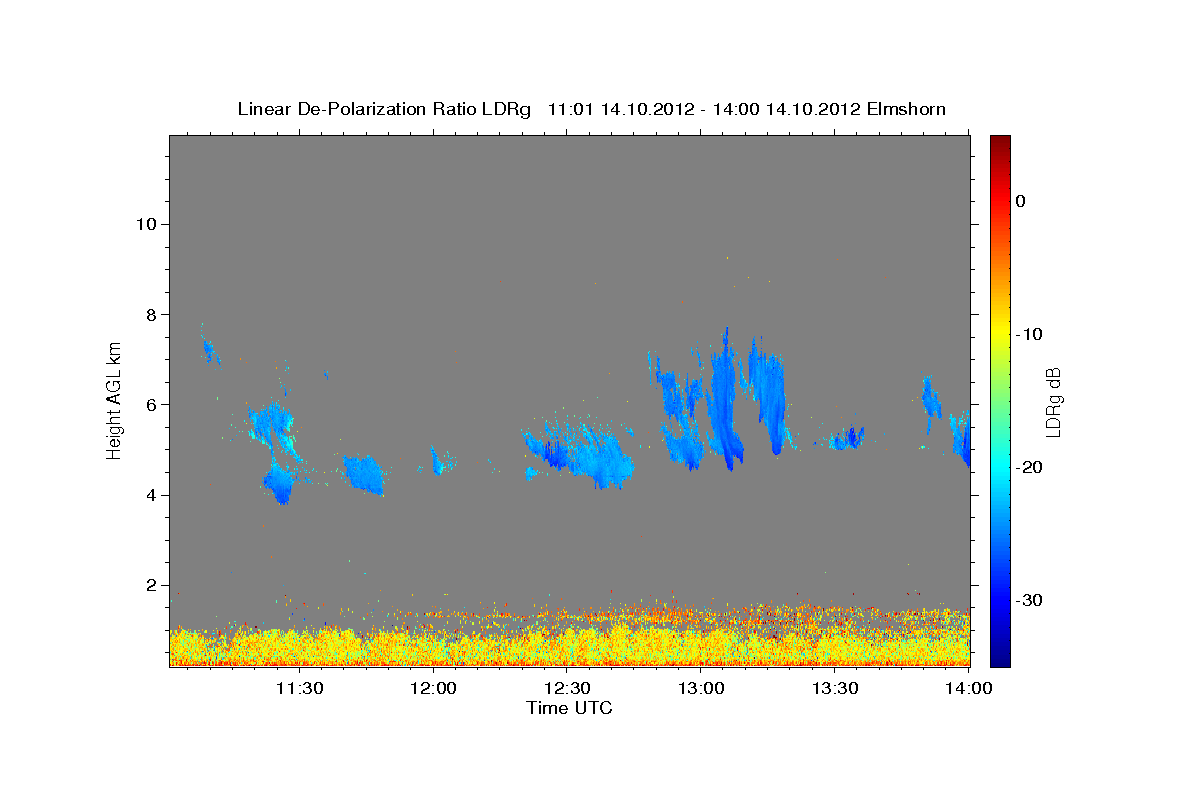Screen dimensions: 1200x800
Task: Click the 13:30 time tick label
Action: click(836, 688)
